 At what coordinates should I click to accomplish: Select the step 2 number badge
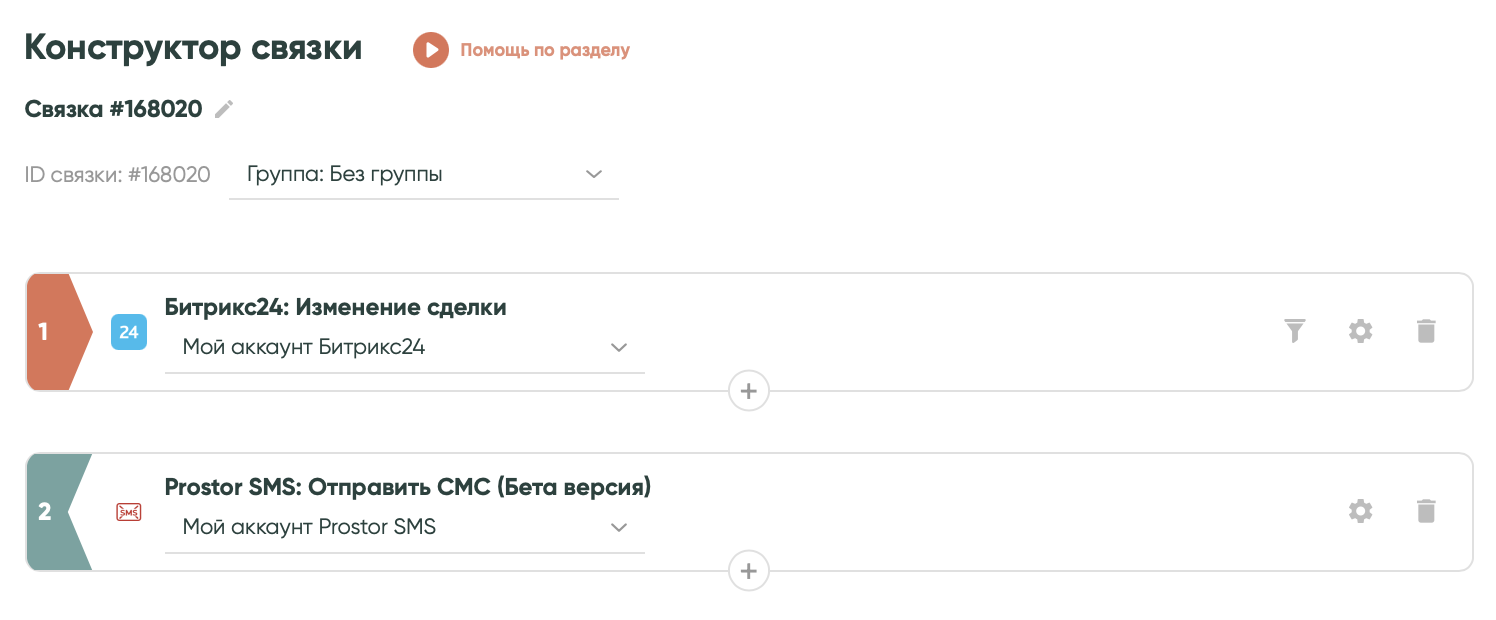[x=46, y=512]
